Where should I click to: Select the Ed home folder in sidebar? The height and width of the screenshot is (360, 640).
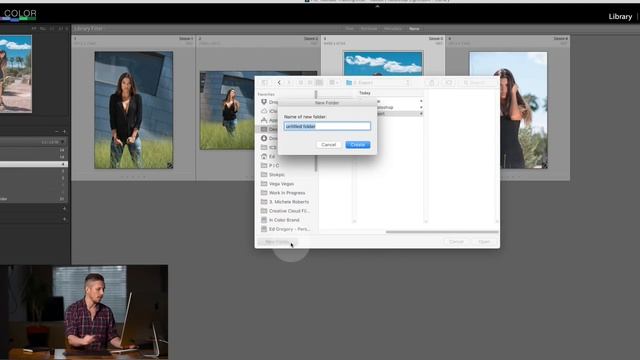[x=269, y=156]
